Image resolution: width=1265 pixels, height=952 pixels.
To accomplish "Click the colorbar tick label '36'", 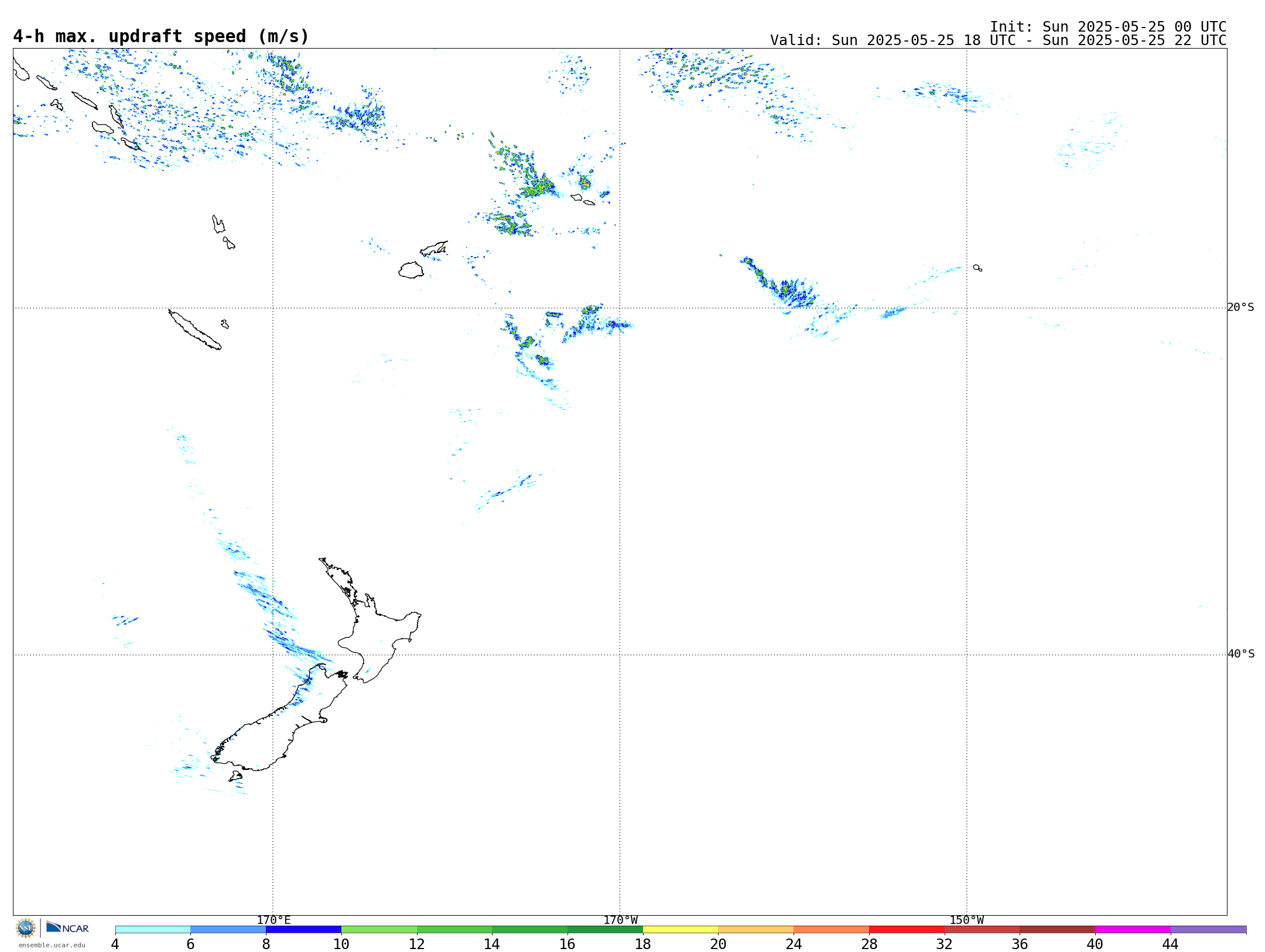I will (1020, 944).
